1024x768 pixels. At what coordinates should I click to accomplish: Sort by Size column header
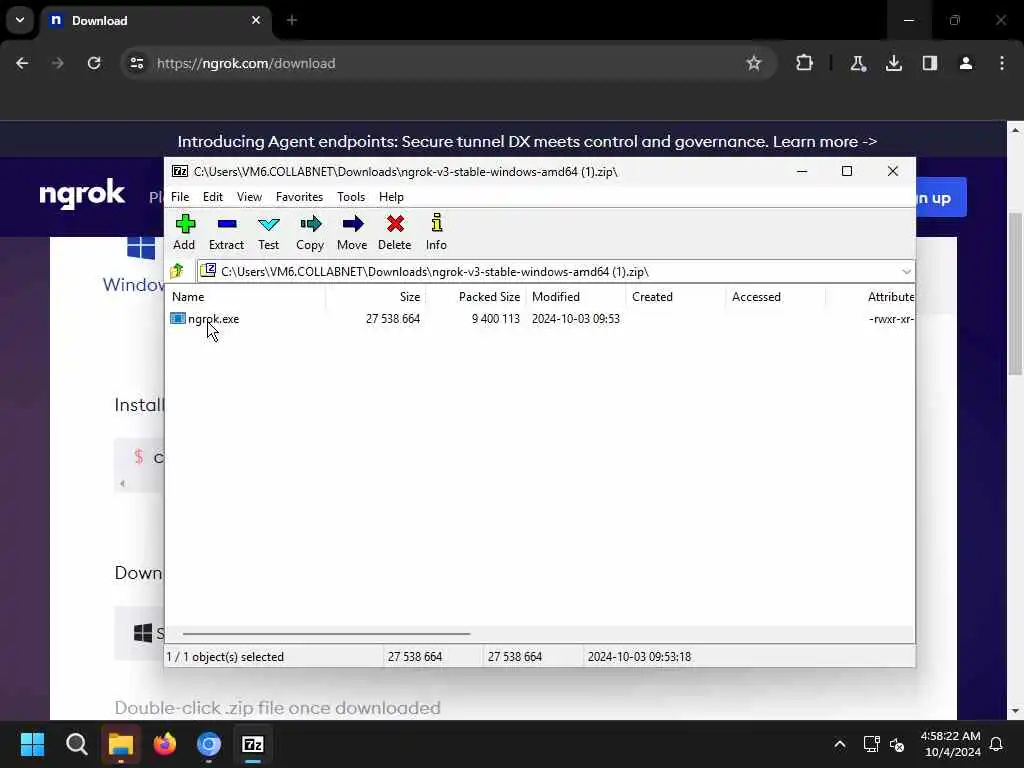(376, 296)
